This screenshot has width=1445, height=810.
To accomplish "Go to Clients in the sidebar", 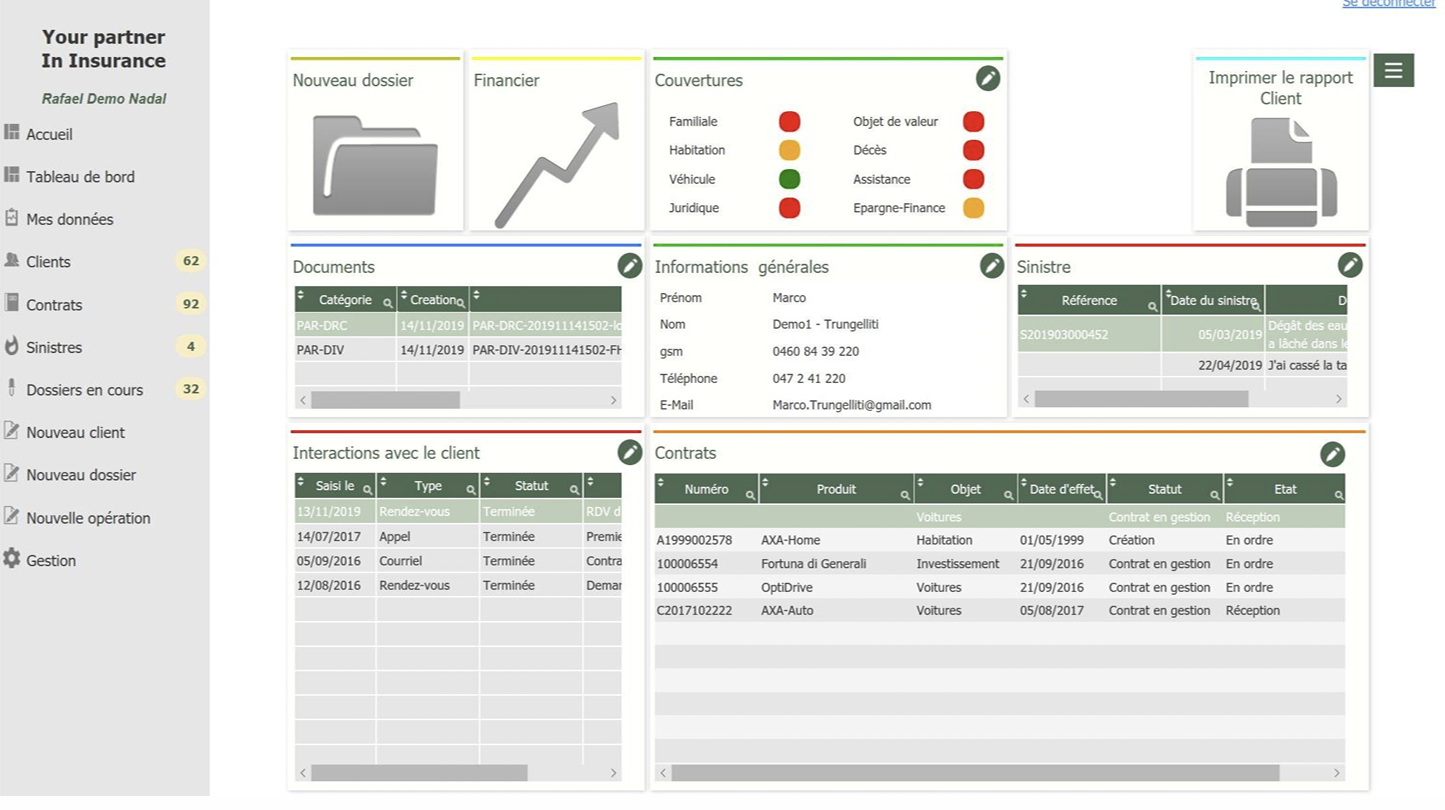I will (x=48, y=262).
